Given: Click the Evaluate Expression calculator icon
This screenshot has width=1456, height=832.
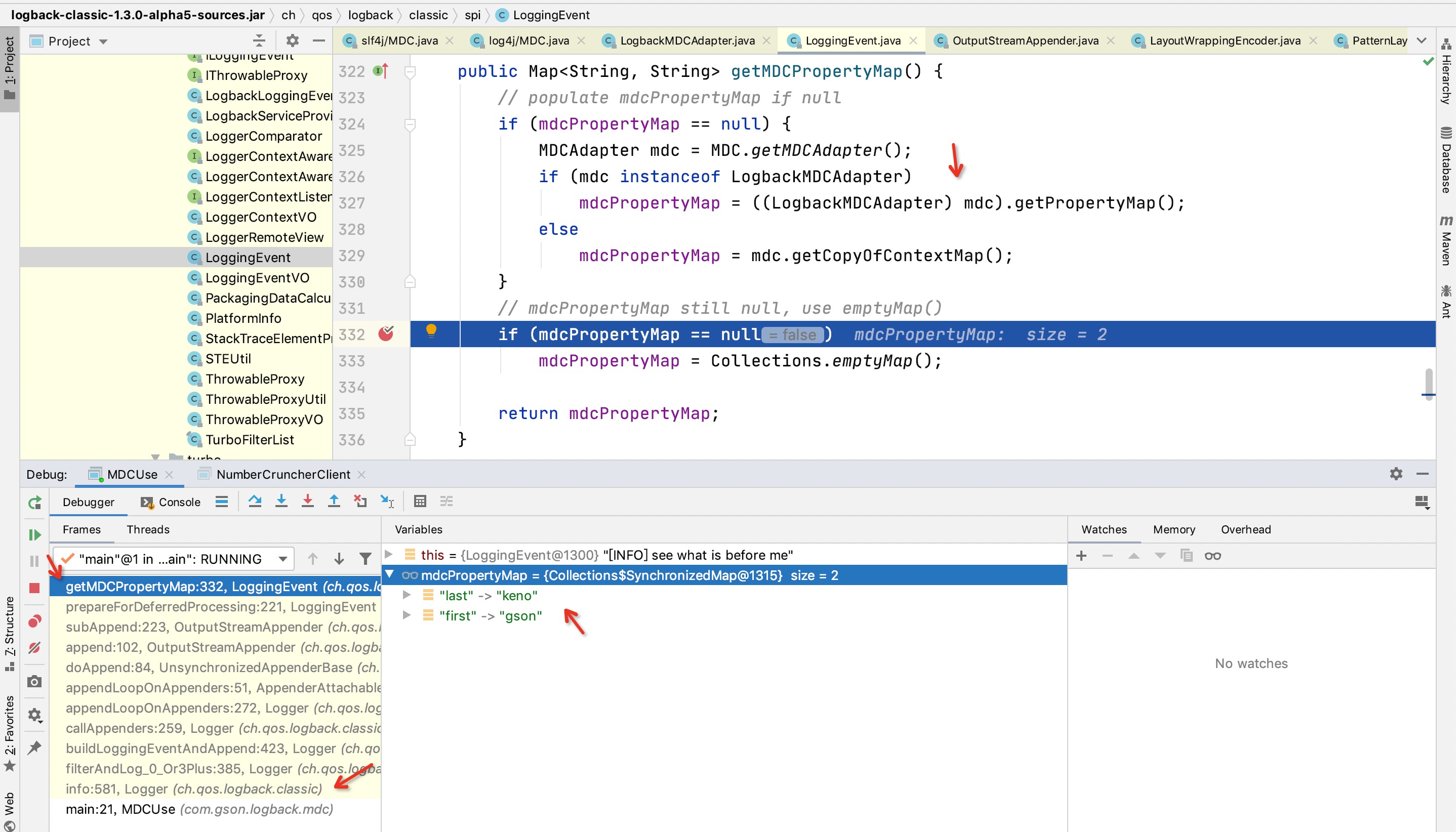Looking at the screenshot, I should click(x=420, y=501).
